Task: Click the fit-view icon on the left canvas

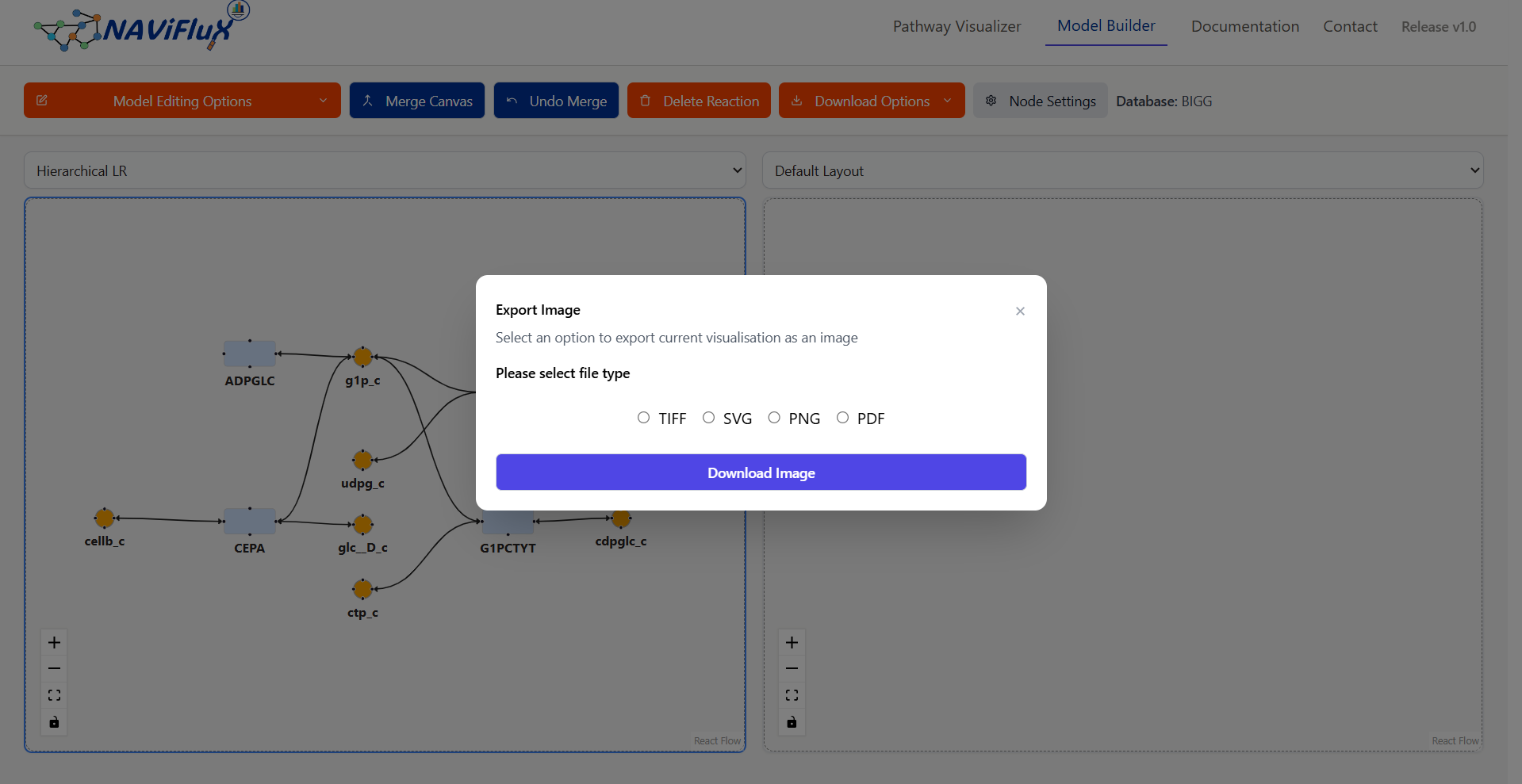Action: pyautogui.click(x=53, y=695)
